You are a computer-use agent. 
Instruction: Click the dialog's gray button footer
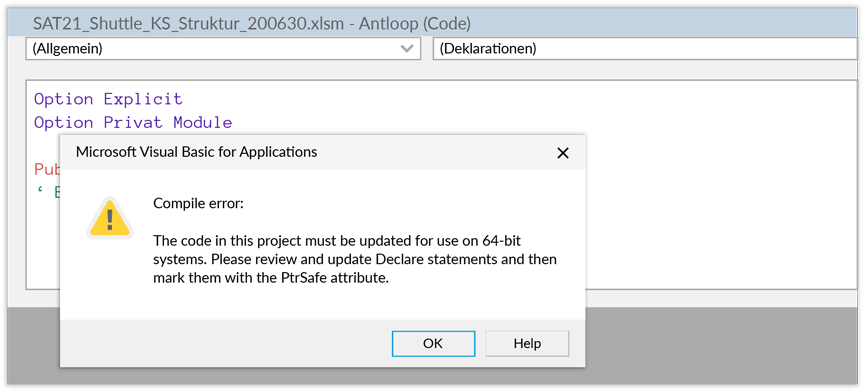click(323, 343)
